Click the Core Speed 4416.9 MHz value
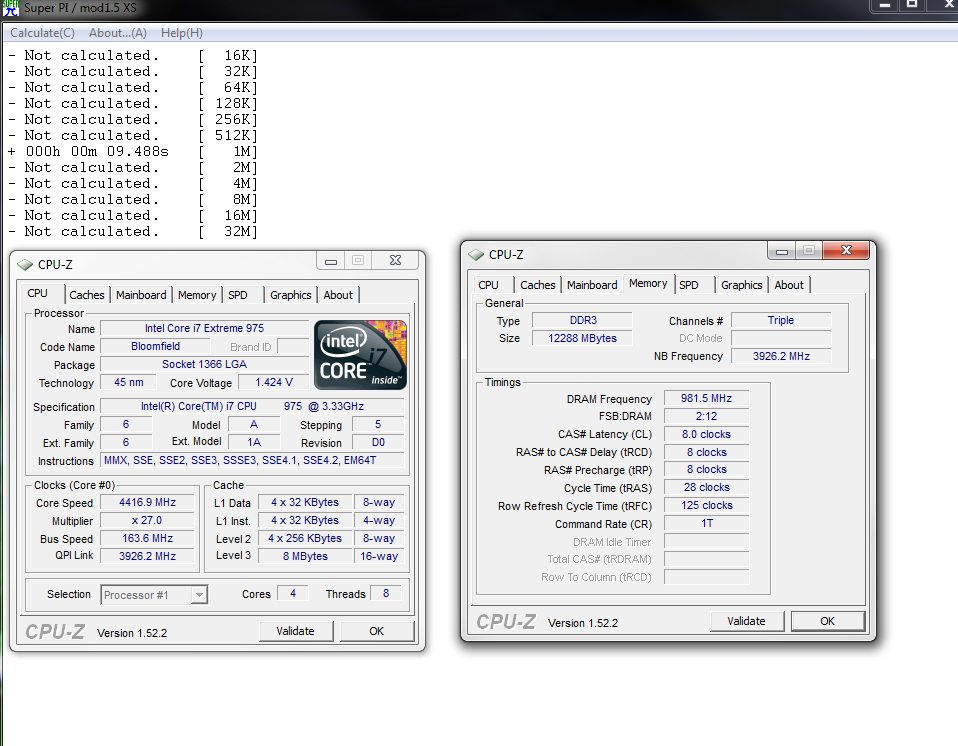 point(147,502)
